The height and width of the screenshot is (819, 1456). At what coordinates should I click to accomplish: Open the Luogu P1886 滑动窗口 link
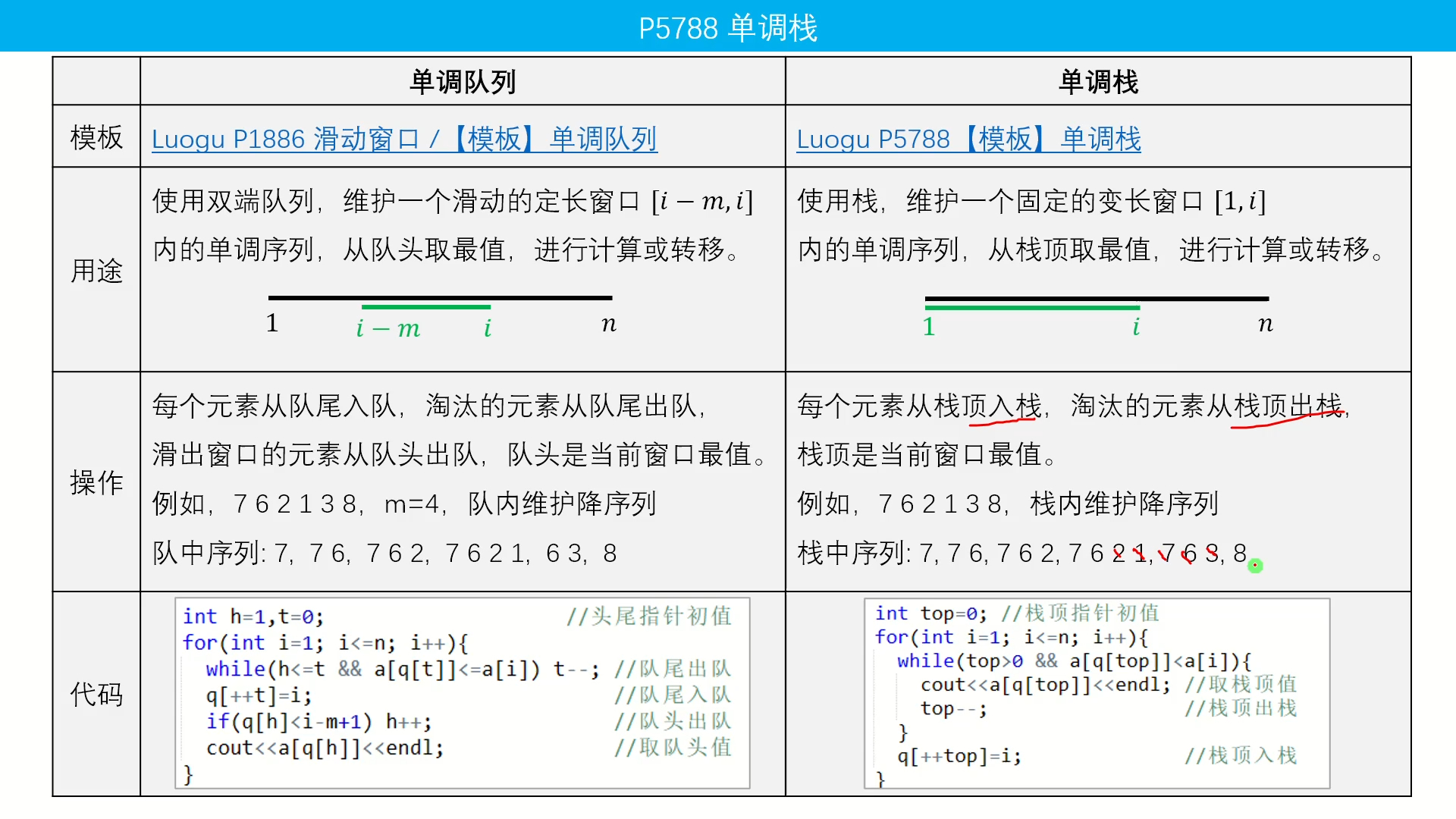pos(404,140)
